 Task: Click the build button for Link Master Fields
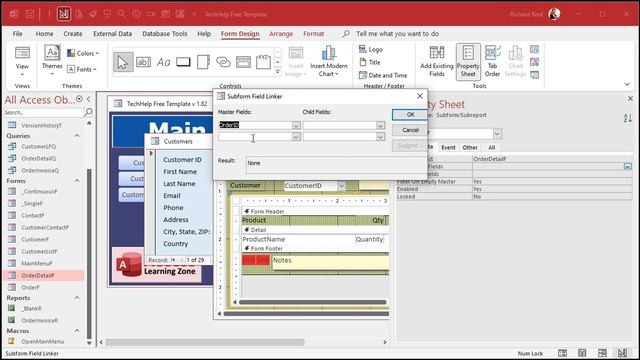click(x=628, y=166)
